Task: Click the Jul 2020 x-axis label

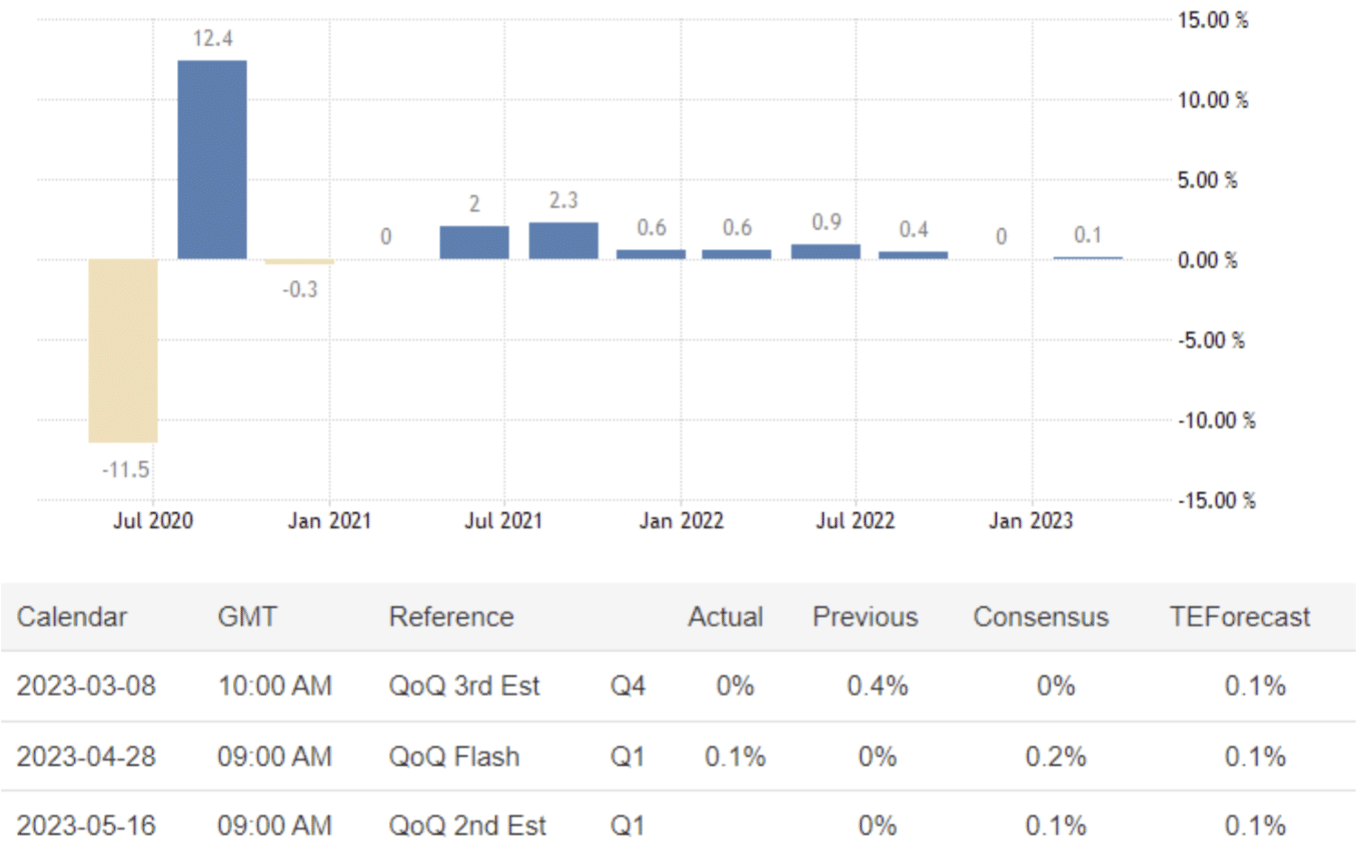Action: (x=153, y=521)
